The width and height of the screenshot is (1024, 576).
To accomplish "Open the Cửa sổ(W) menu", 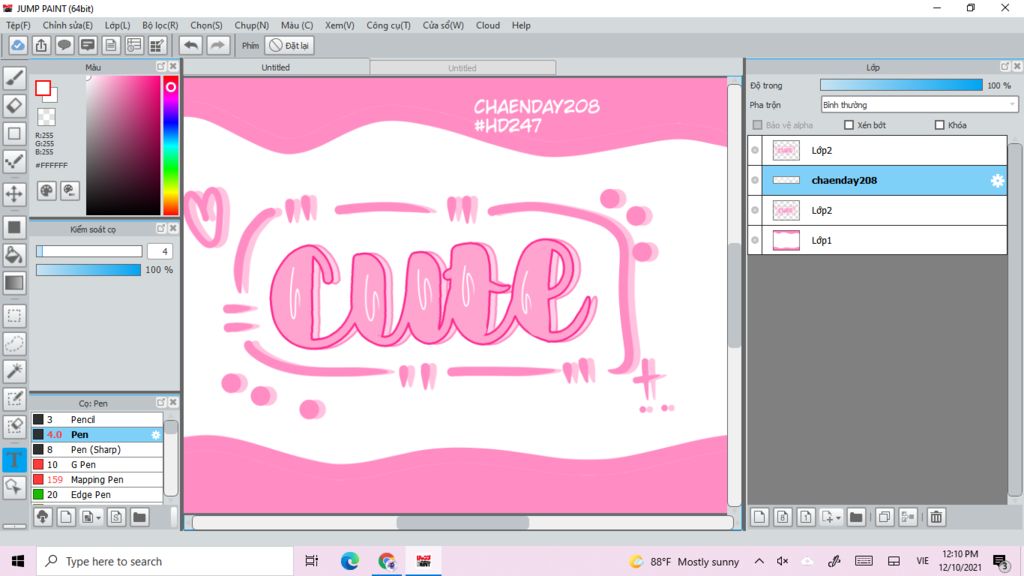I will point(443,25).
